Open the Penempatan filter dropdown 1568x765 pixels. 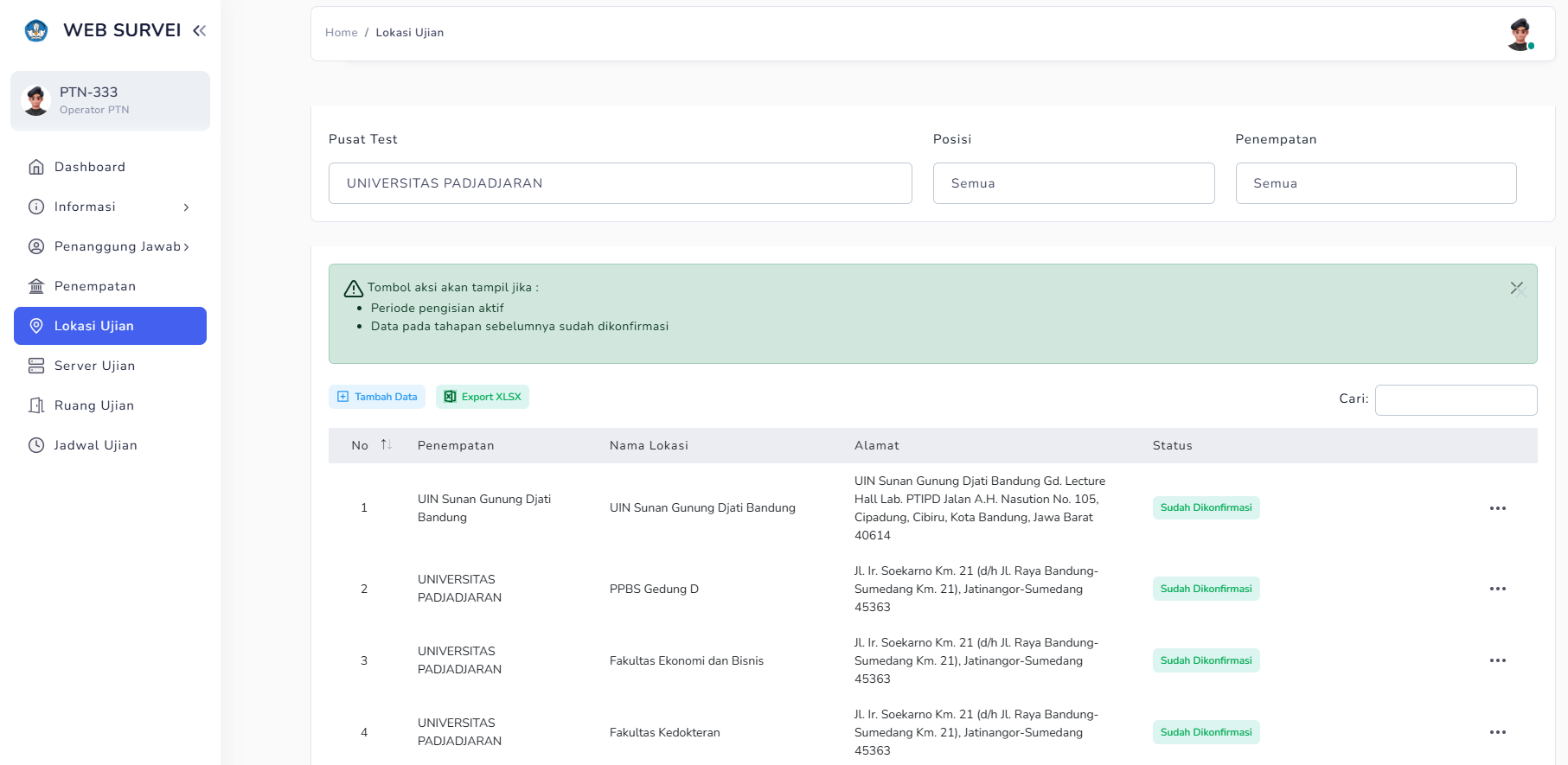tap(1375, 183)
